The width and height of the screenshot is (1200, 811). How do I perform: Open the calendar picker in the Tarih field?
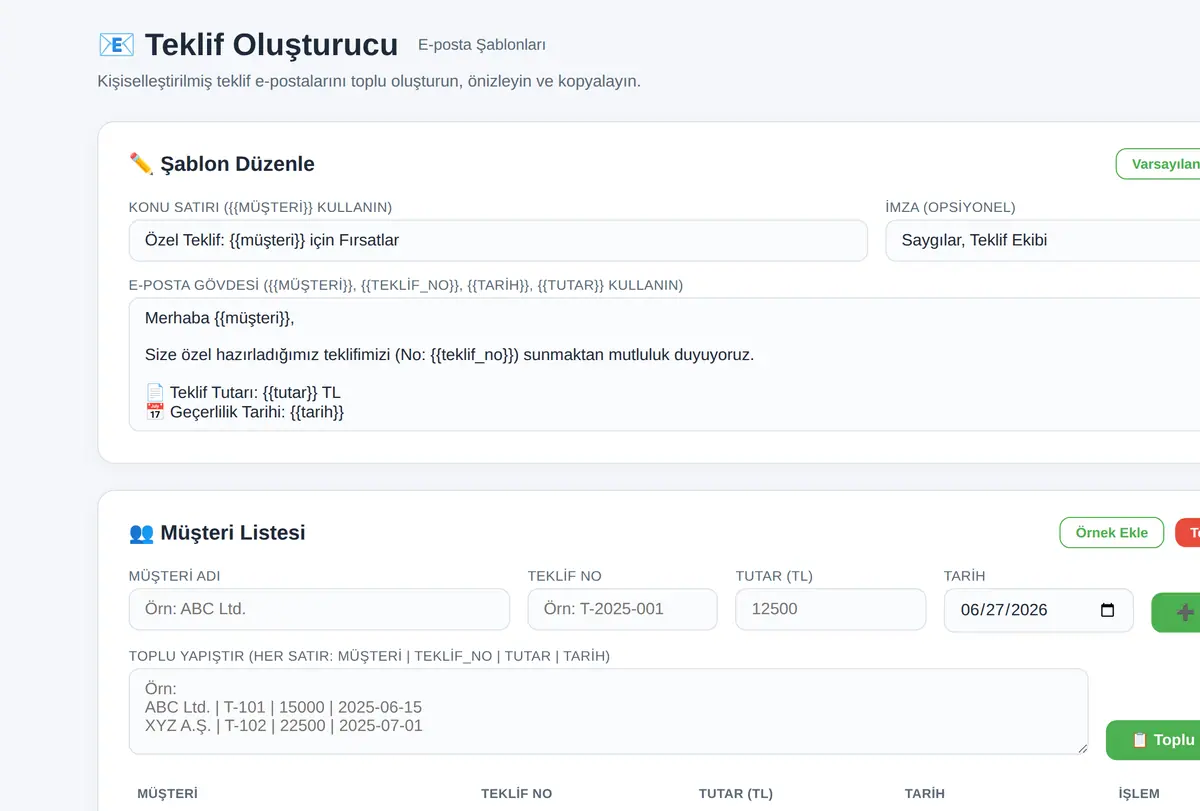tap(1107, 610)
